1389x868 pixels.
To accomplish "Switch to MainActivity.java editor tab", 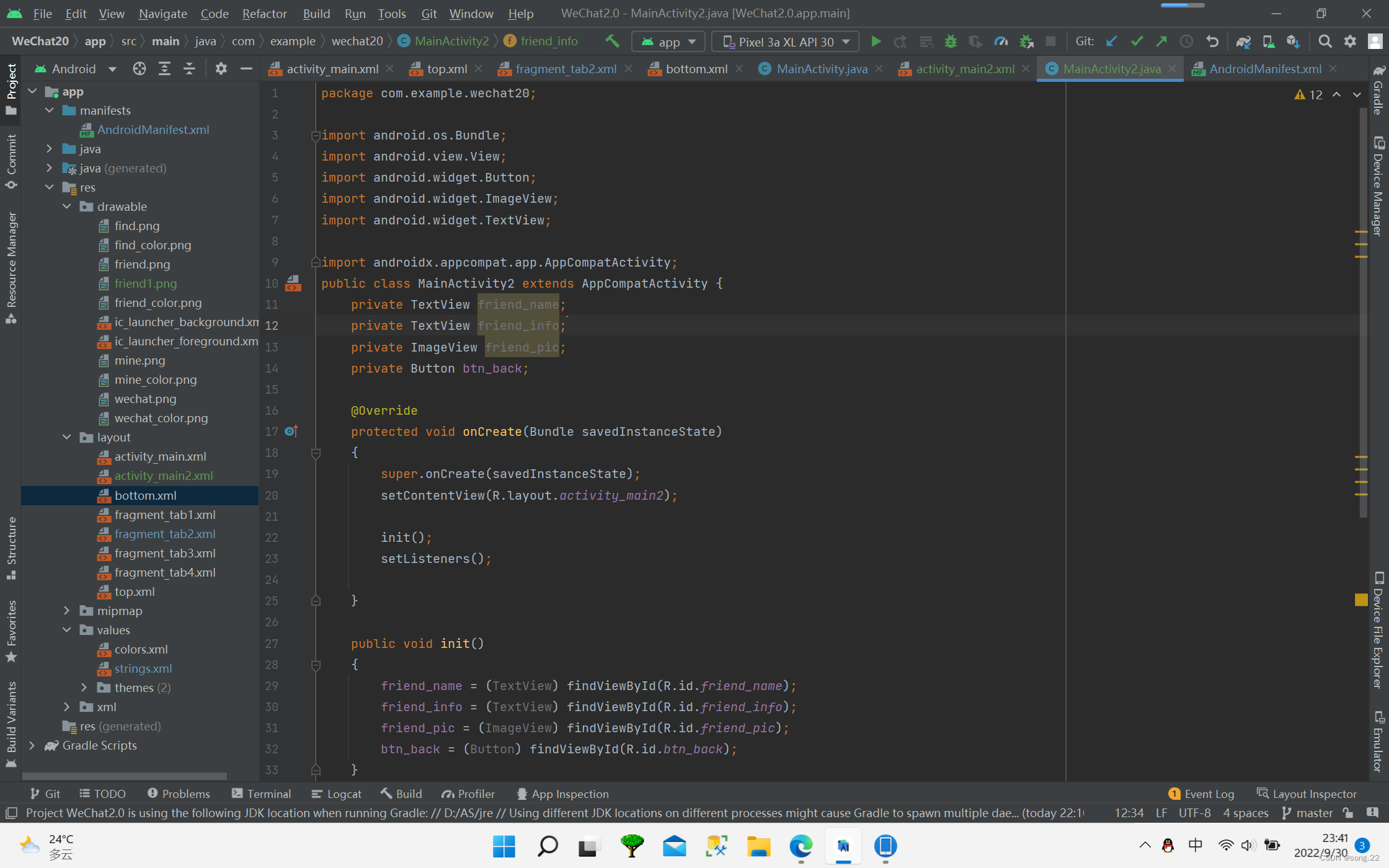I will tap(821, 69).
